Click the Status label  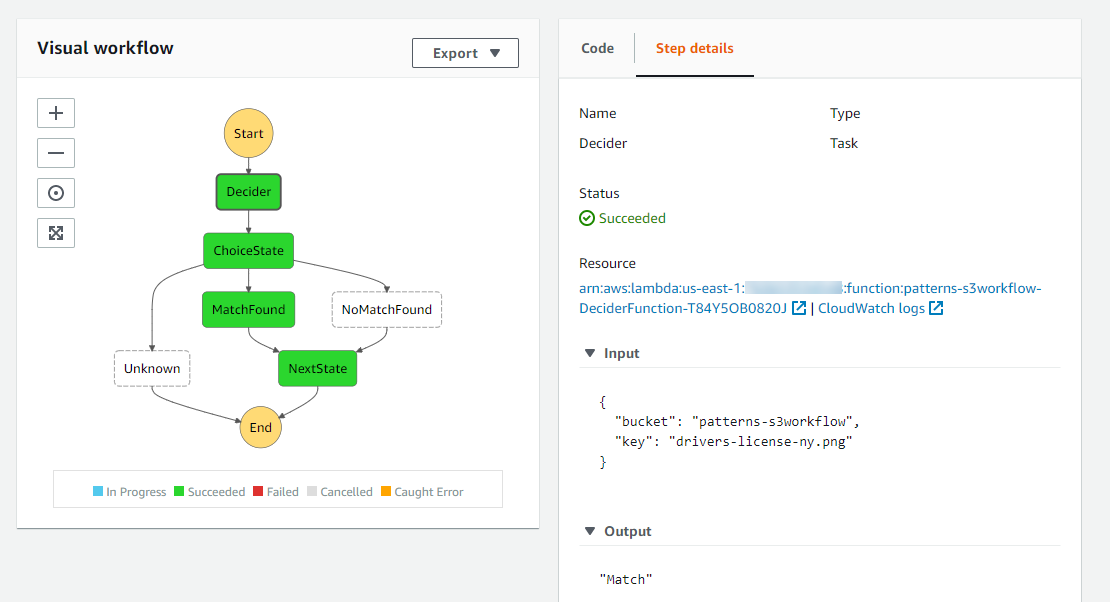(x=599, y=193)
